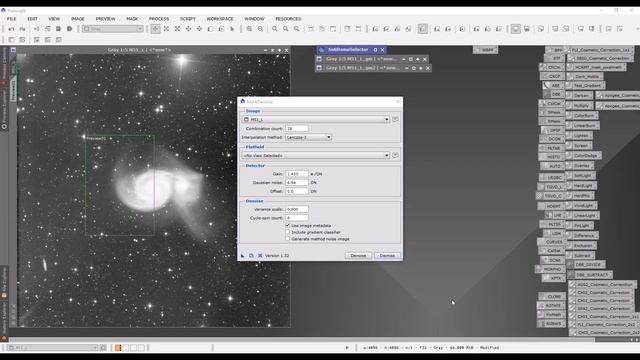Click the first shaded M51_L_gal image window bar
This screenshot has height=360, width=640.
tap(372, 59)
